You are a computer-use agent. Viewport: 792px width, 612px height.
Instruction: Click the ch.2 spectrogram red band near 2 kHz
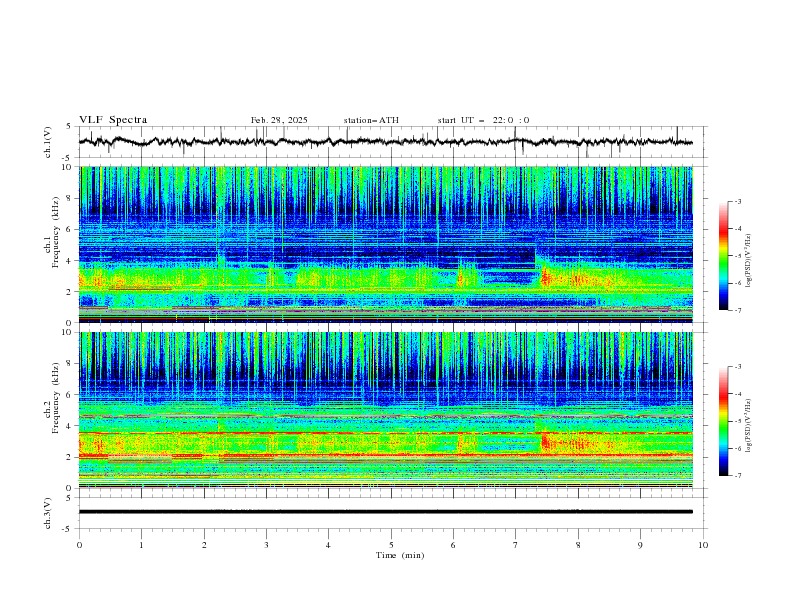(x=386, y=455)
